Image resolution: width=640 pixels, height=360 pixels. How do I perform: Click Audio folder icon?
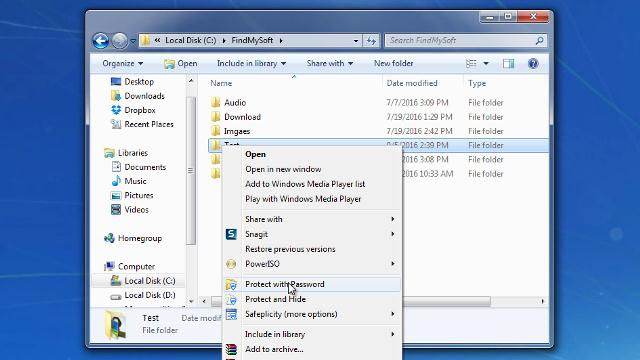(216, 102)
